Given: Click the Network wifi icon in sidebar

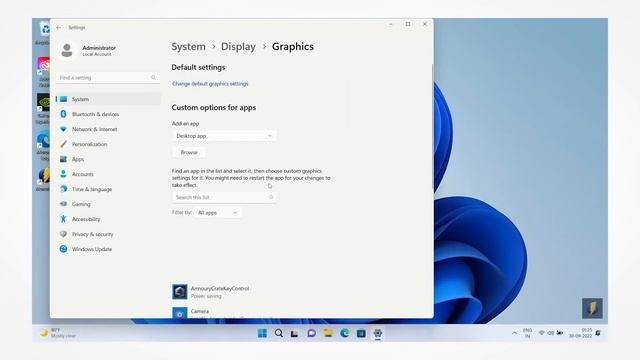Looking at the screenshot, I should (x=63, y=129).
